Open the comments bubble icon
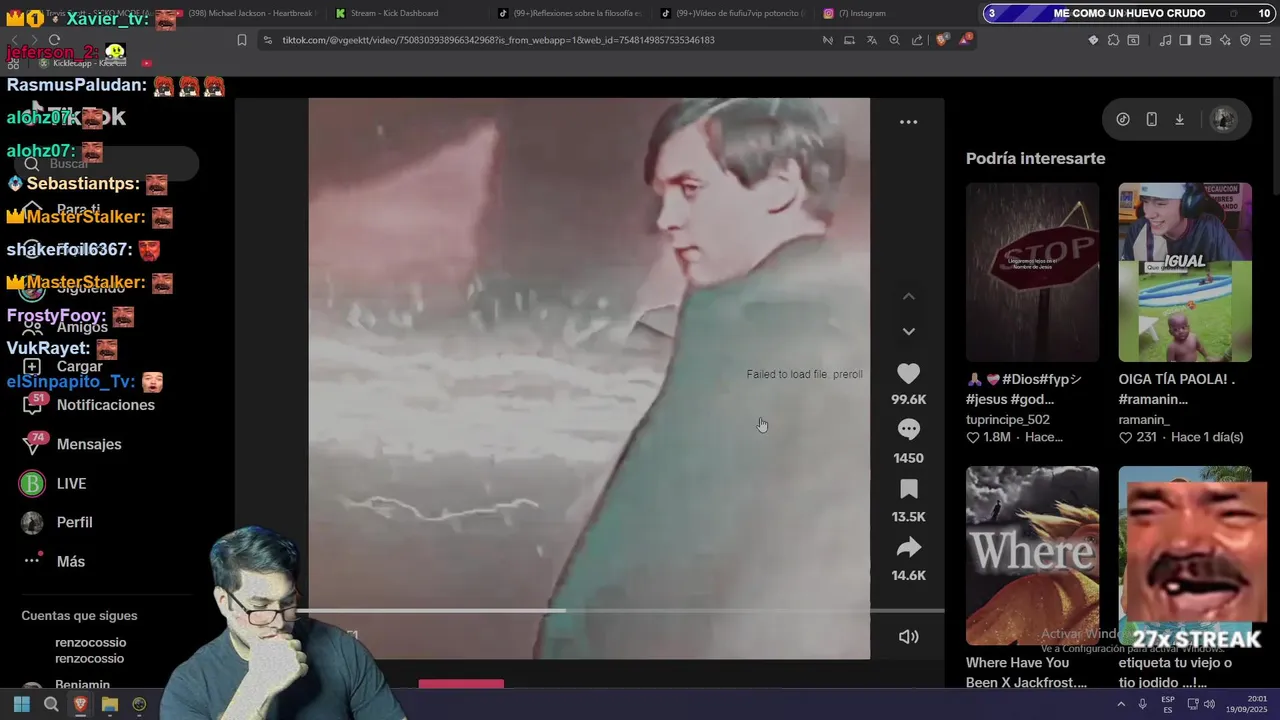The width and height of the screenshot is (1280, 720). click(908, 429)
